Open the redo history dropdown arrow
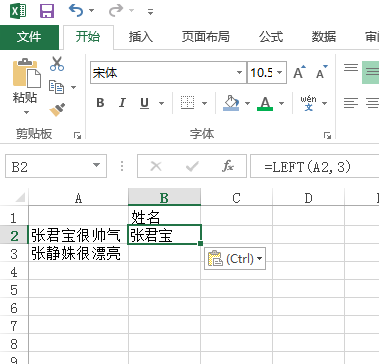The width and height of the screenshot is (379, 364). (131, 11)
